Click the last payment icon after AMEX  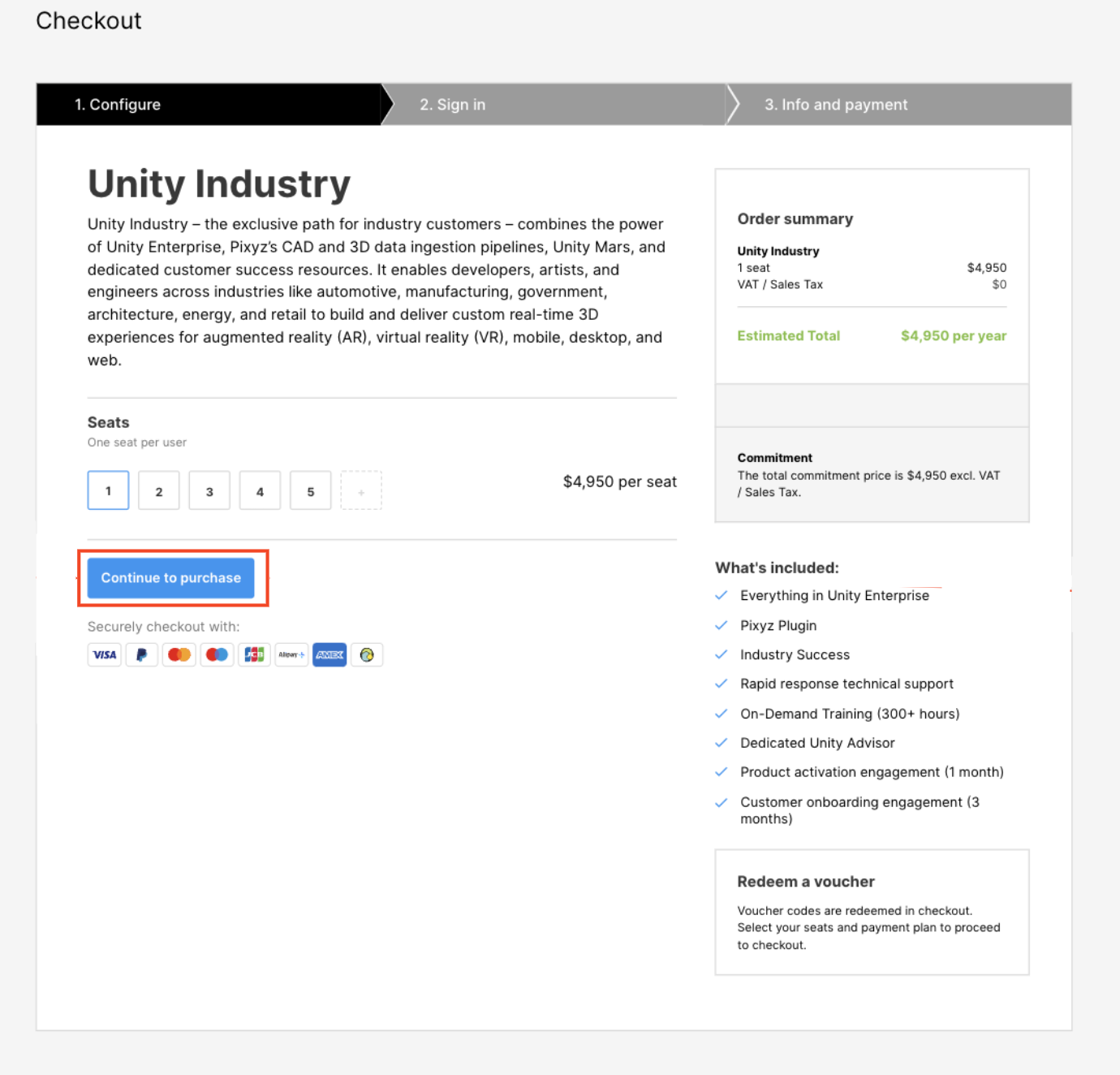[x=367, y=654]
